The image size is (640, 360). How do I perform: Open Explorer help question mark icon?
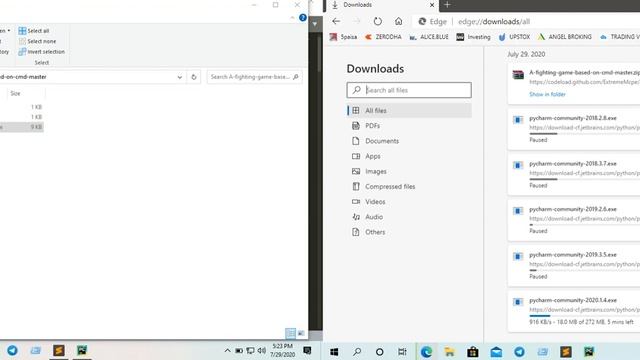302,18
